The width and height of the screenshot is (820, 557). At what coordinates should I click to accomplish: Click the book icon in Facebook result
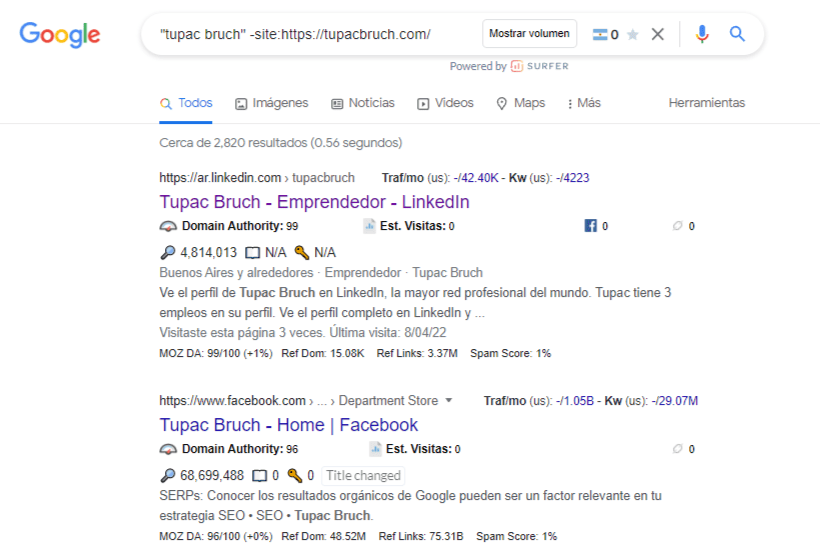click(x=259, y=476)
